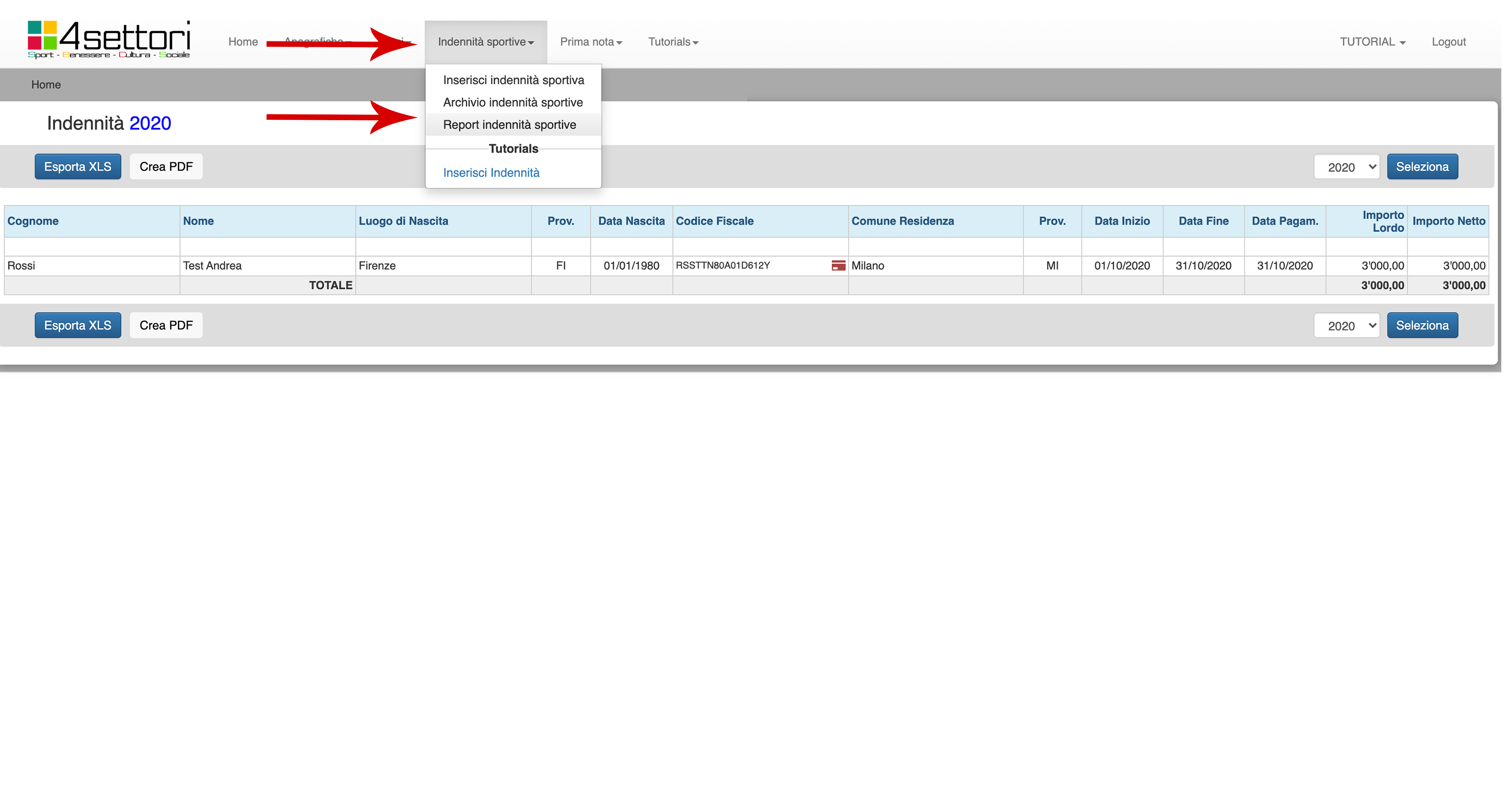Image resolution: width=1512 pixels, height=812 pixels.
Task: Open the Indennità sportive menu
Action: click(x=485, y=42)
